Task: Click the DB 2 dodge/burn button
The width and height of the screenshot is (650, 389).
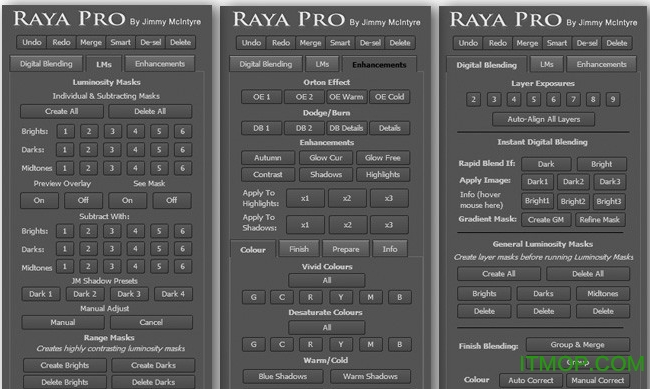Action: coord(304,128)
